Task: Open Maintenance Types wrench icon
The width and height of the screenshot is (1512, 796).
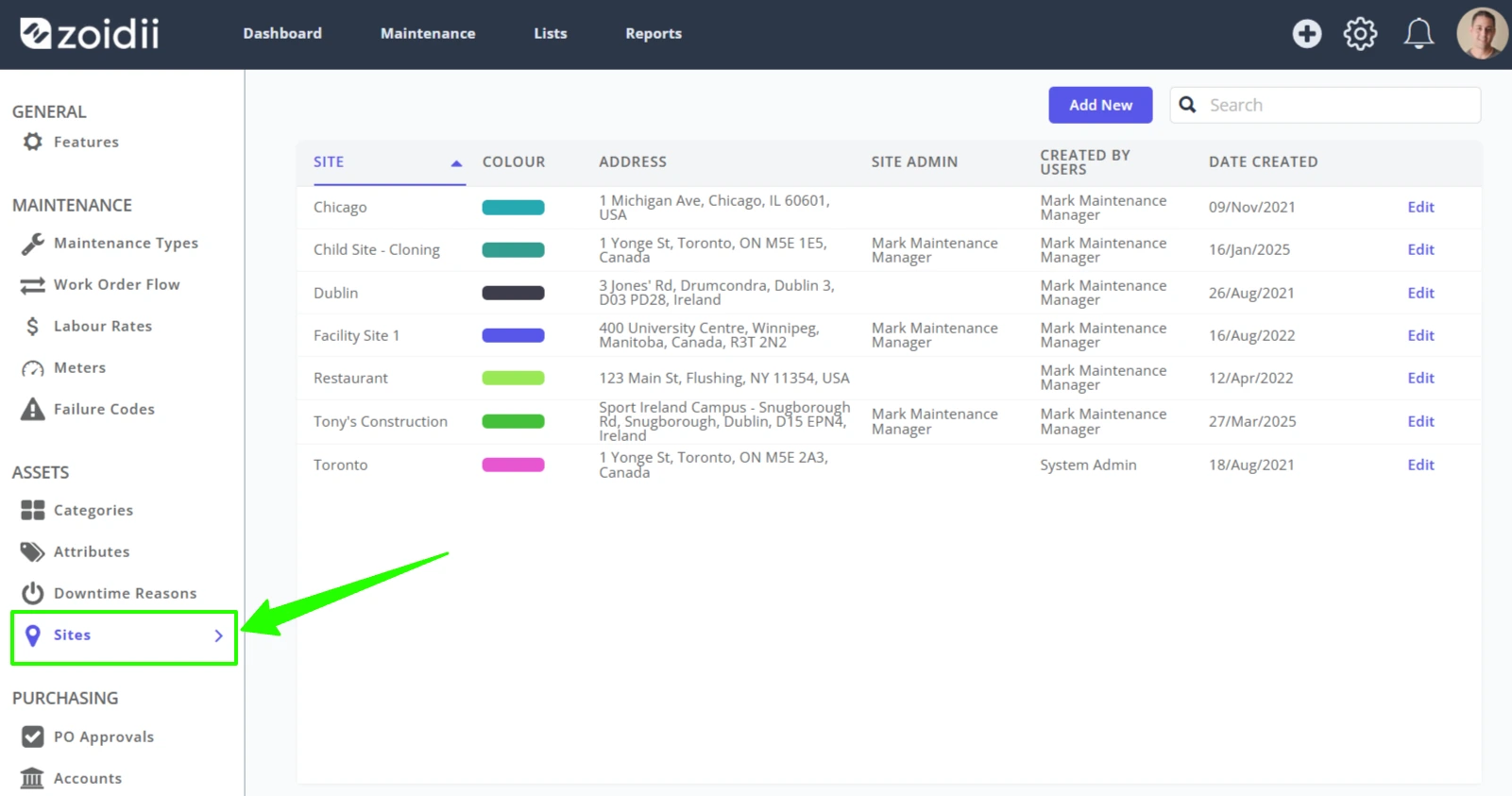Action: click(33, 244)
